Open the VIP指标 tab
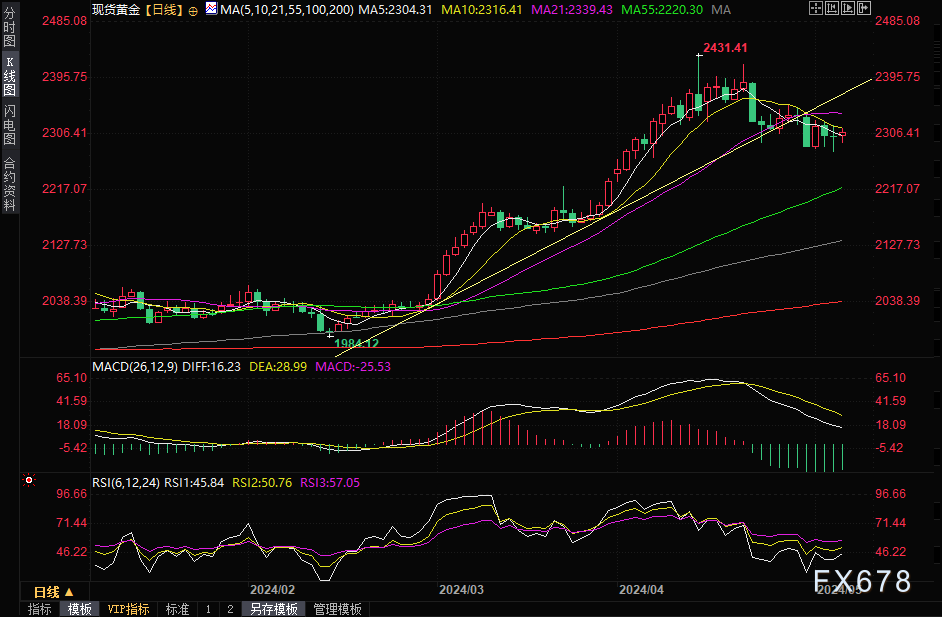Screen dimensions: 942x617 [128, 609]
